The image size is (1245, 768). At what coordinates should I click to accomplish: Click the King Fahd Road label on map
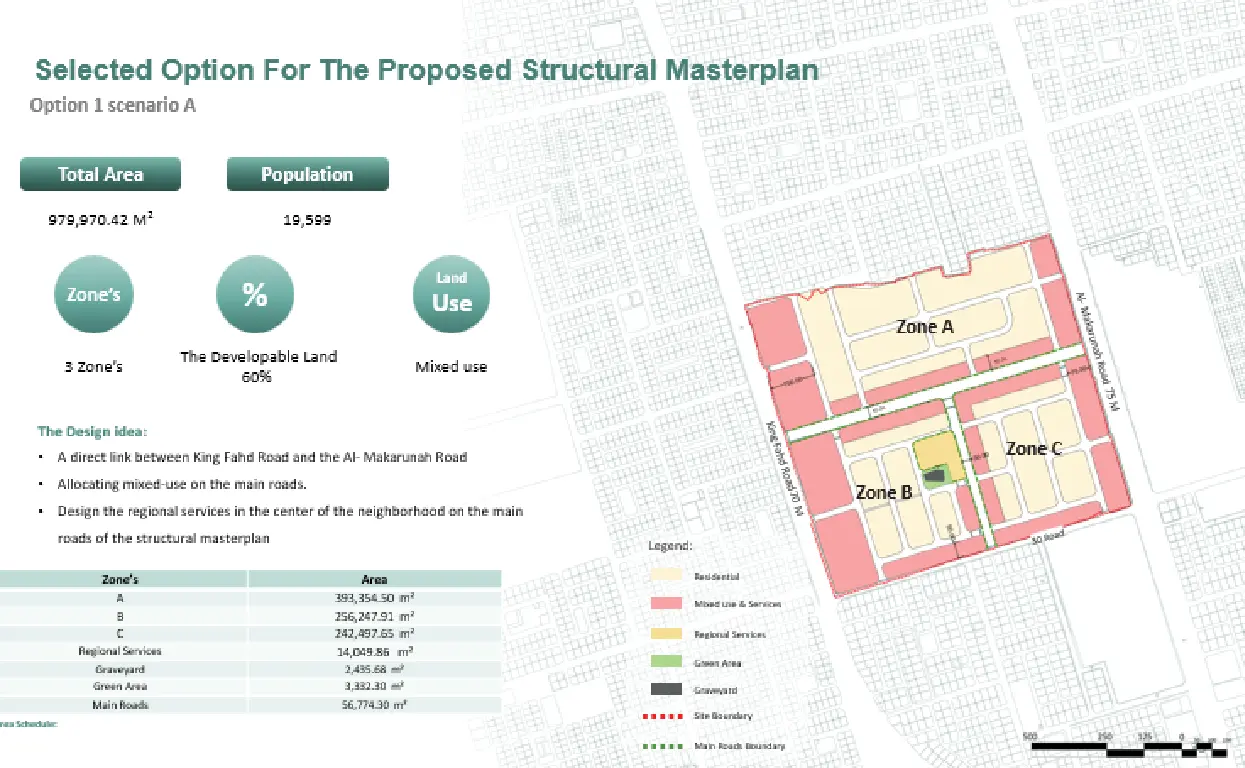(x=787, y=469)
